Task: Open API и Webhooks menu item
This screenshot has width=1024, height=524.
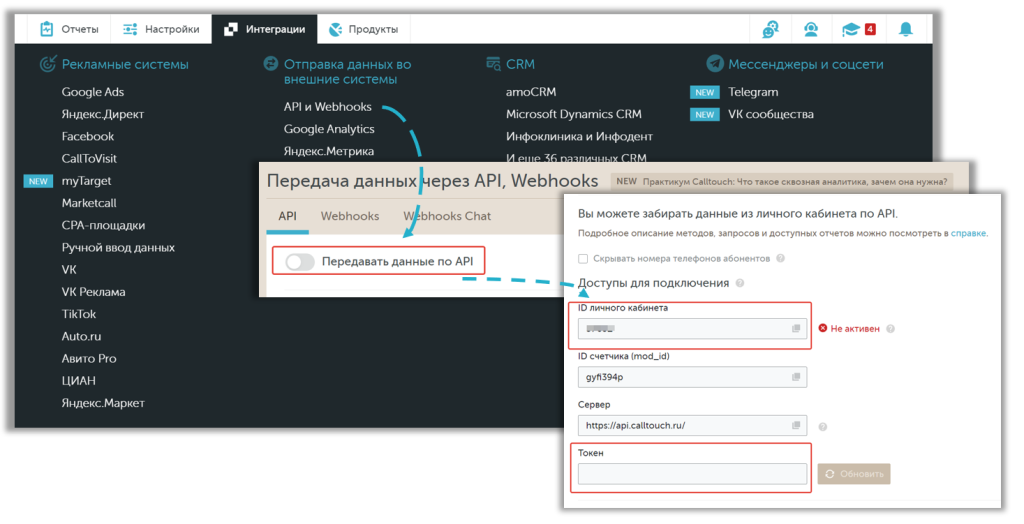Action: pos(327,106)
